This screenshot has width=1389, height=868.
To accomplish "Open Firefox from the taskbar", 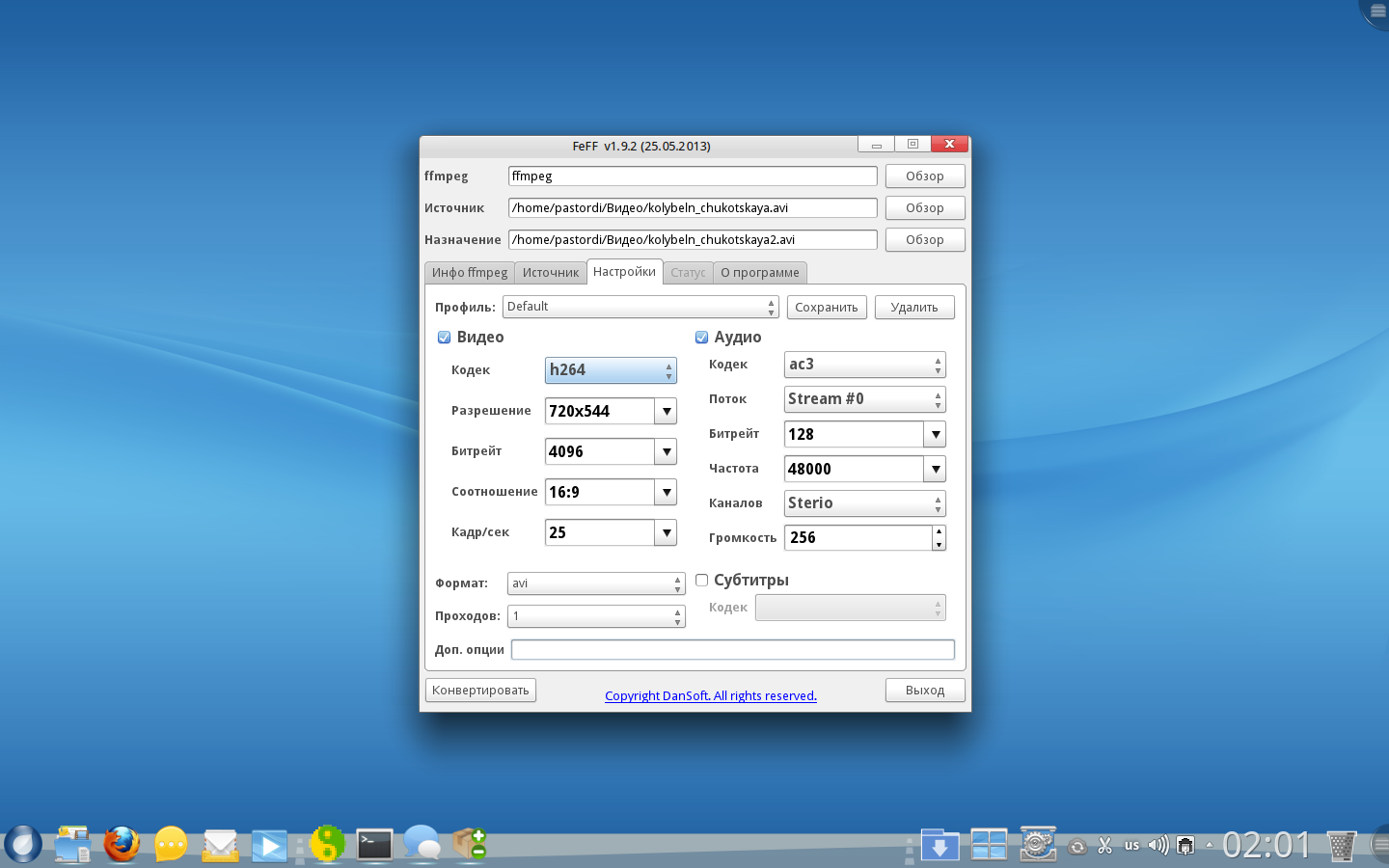I will click(122, 845).
